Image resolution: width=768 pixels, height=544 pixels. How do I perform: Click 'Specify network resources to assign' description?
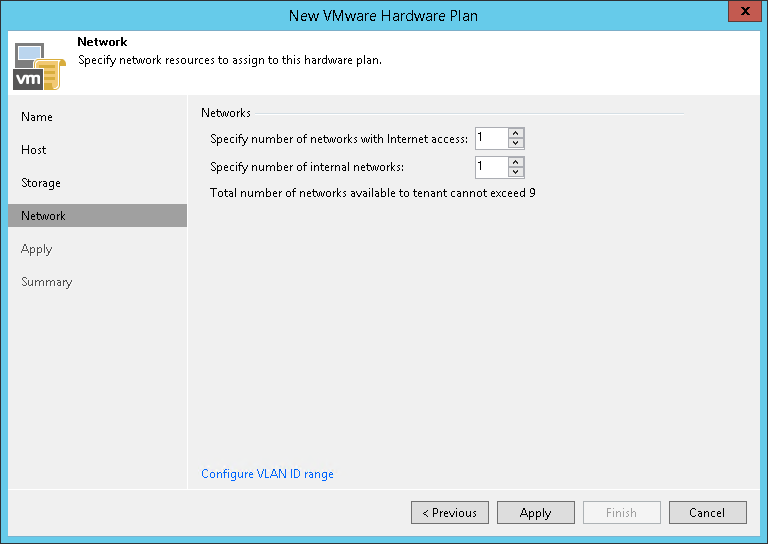(x=230, y=60)
